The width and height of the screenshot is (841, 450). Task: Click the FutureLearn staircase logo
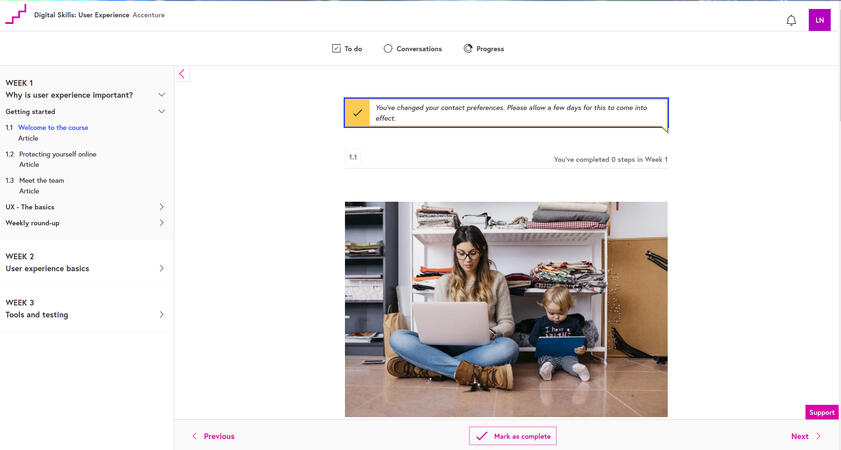16,15
